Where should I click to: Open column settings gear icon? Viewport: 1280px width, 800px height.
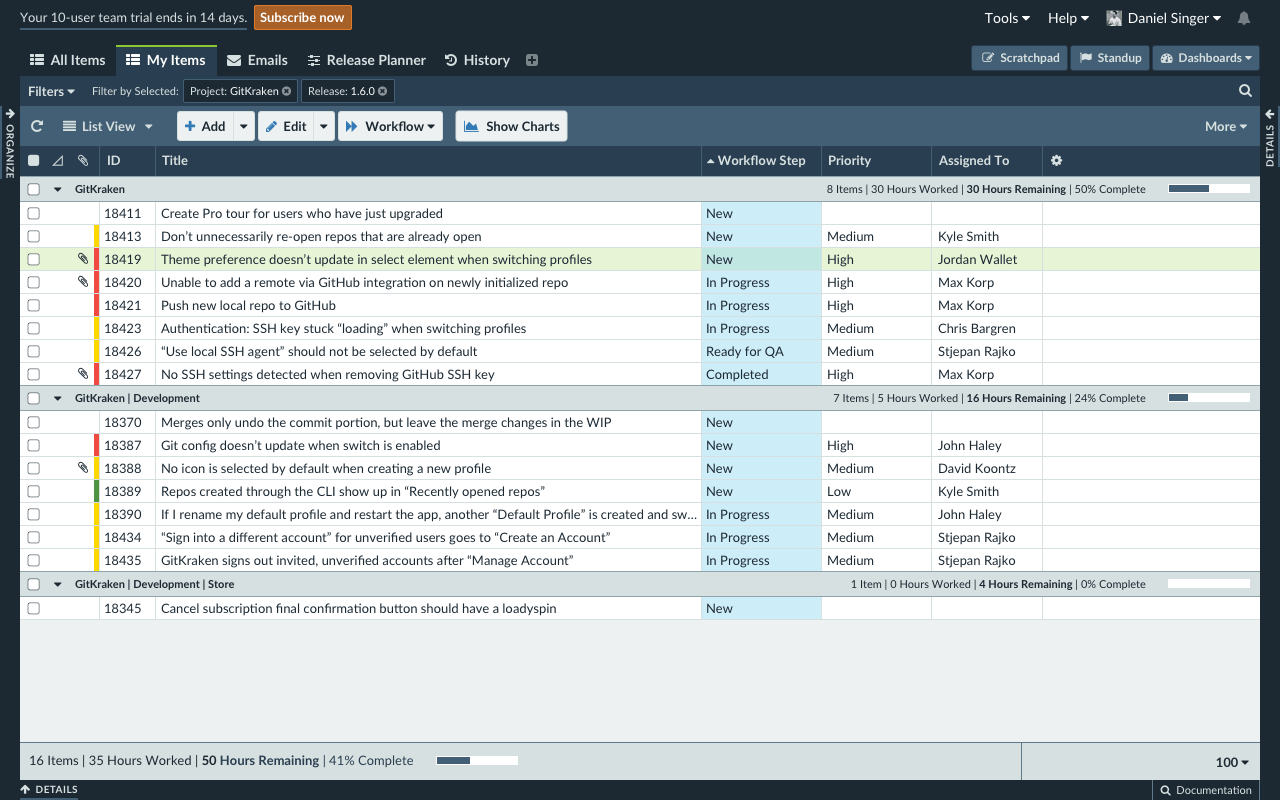pyautogui.click(x=1056, y=160)
